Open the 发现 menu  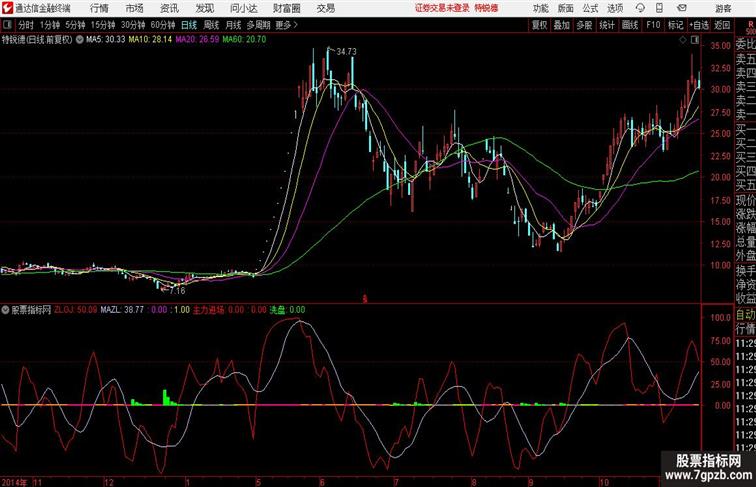204,8
